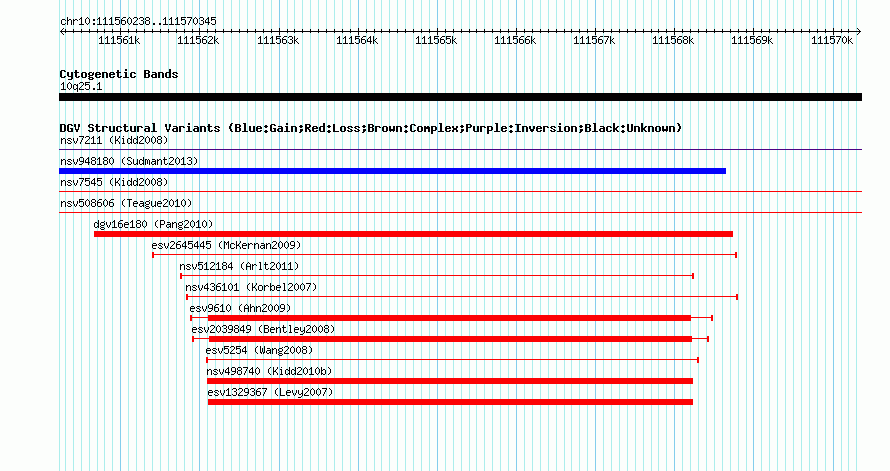Select the purple inversion line under nsv7211

point(460,150)
